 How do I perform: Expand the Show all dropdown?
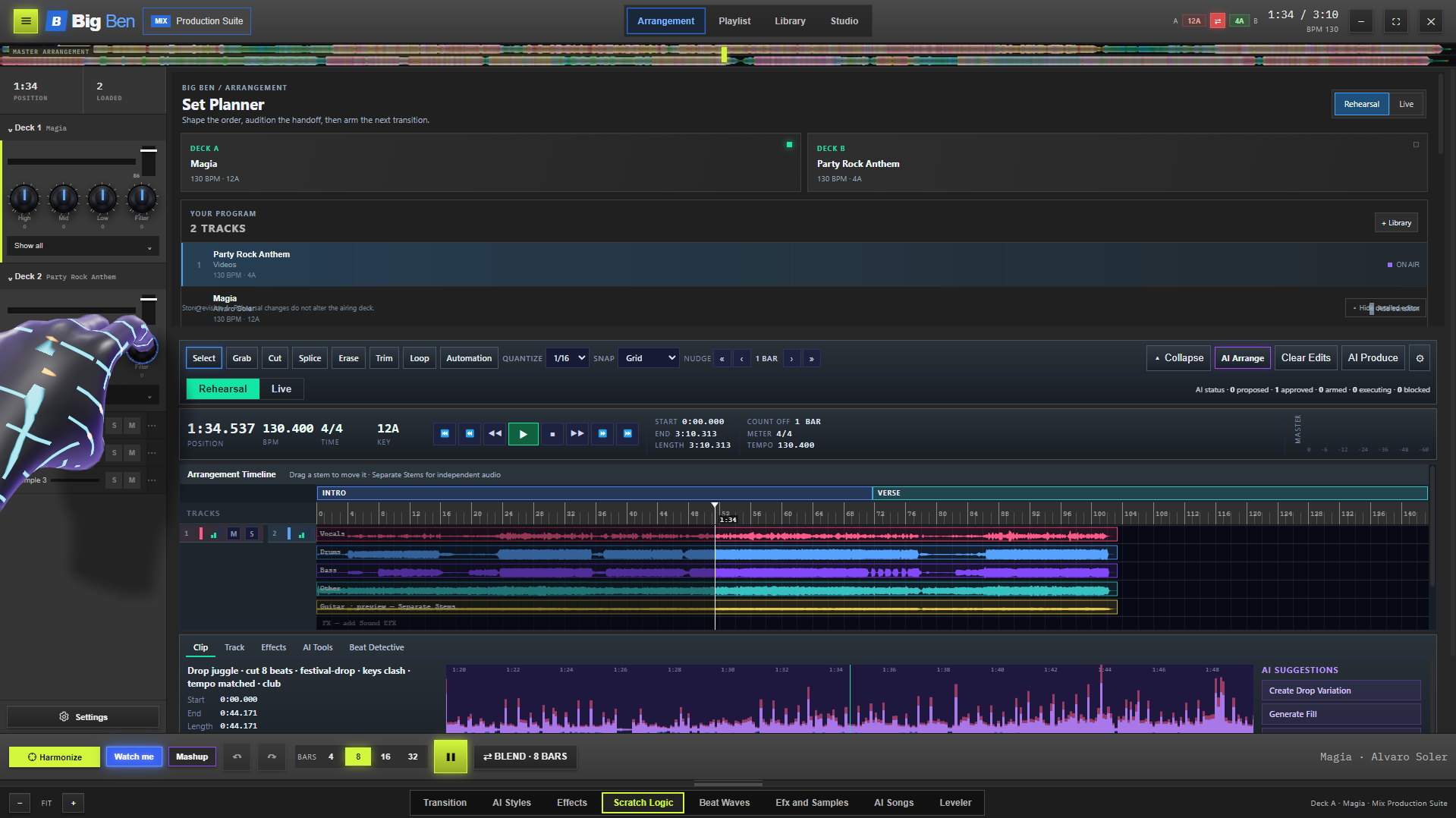[83, 246]
